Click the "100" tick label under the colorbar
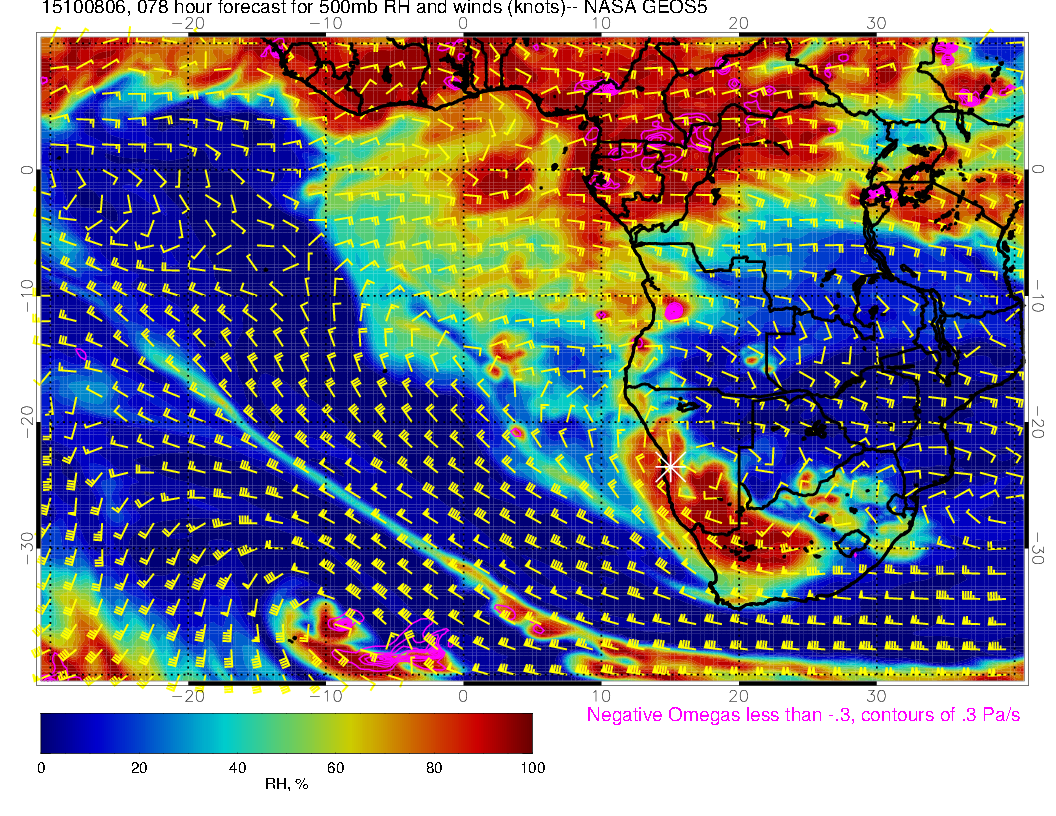This screenshot has width=1056, height=816. click(532, 767)
